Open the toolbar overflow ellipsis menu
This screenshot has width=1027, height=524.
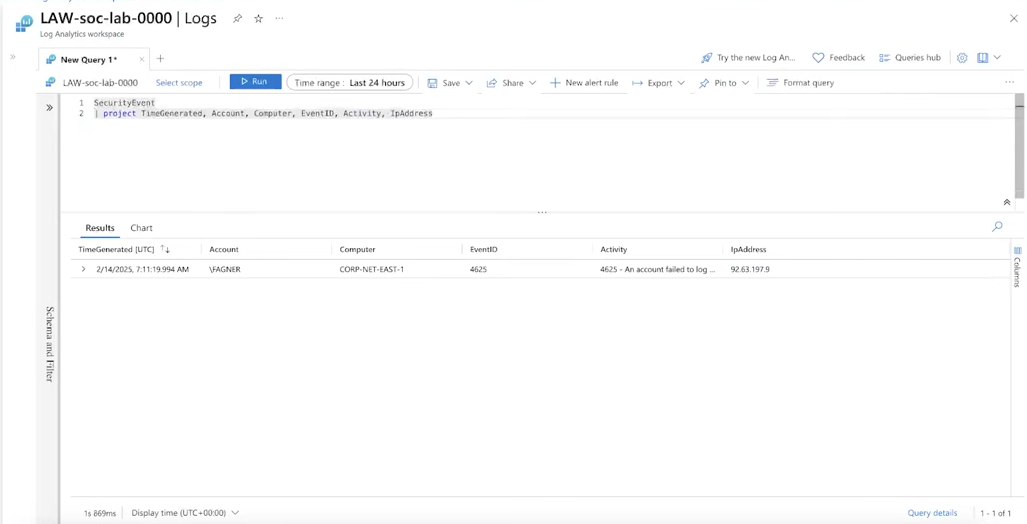tap(1009, 83)
